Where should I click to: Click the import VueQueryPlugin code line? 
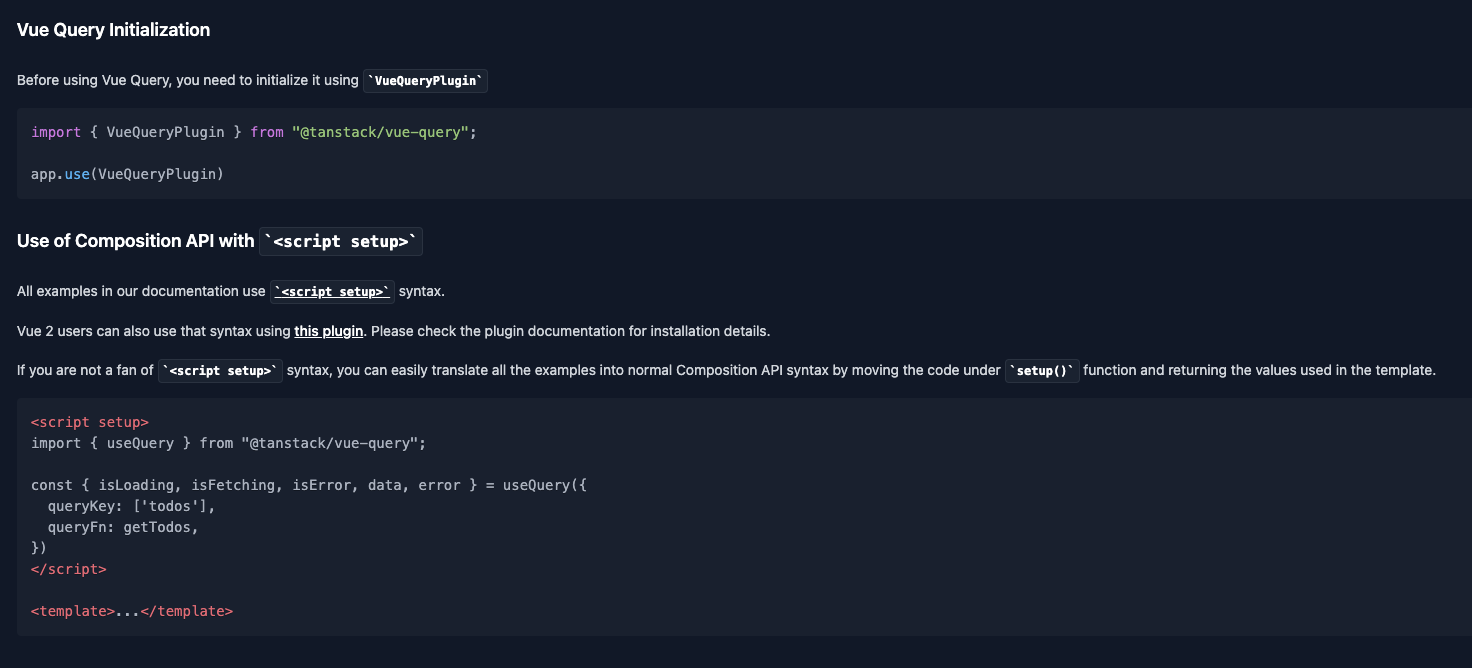(254, 132)
